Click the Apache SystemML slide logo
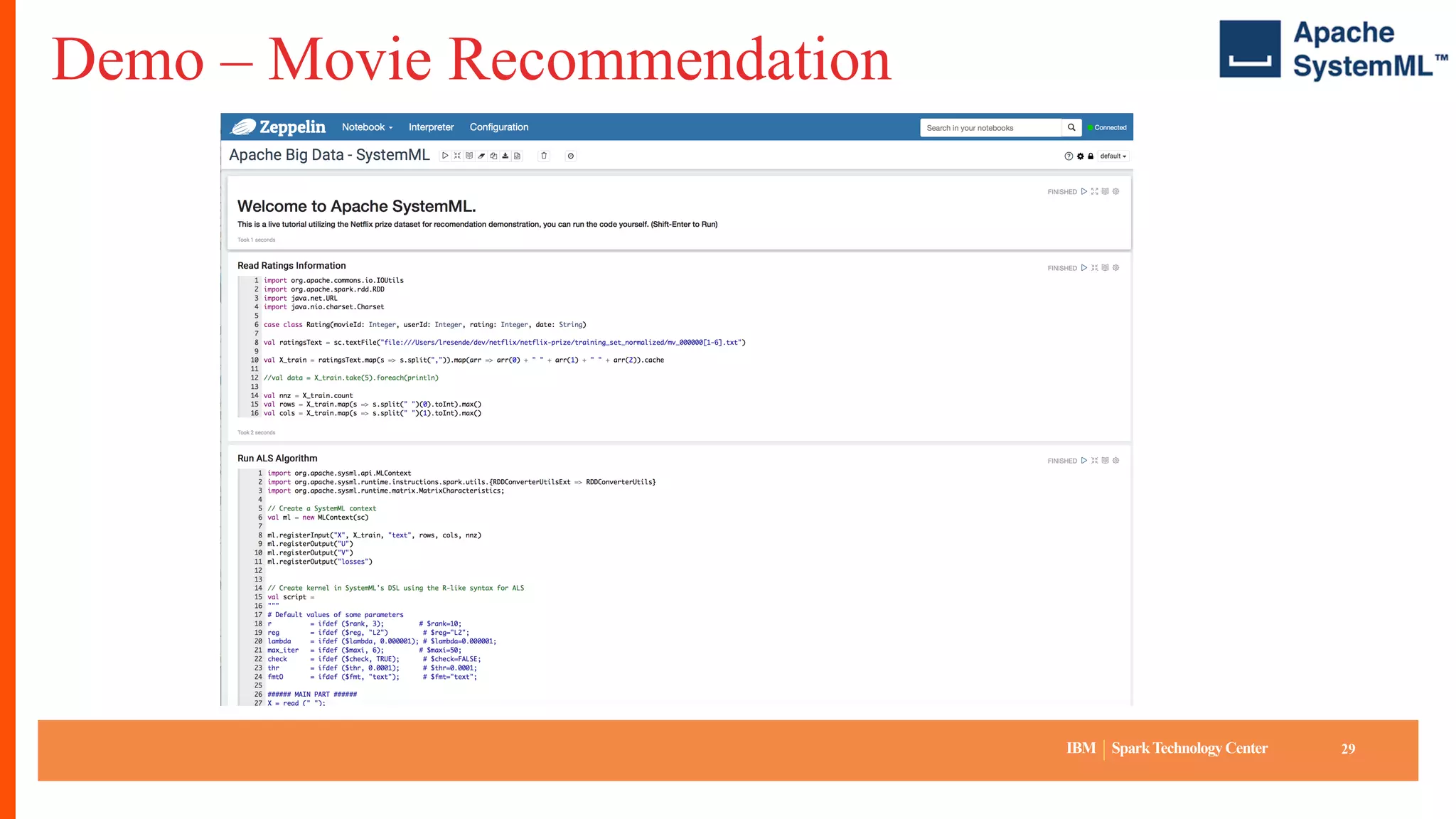Viewport: 1456px width, 819px height. click(x=1333, y=50)
